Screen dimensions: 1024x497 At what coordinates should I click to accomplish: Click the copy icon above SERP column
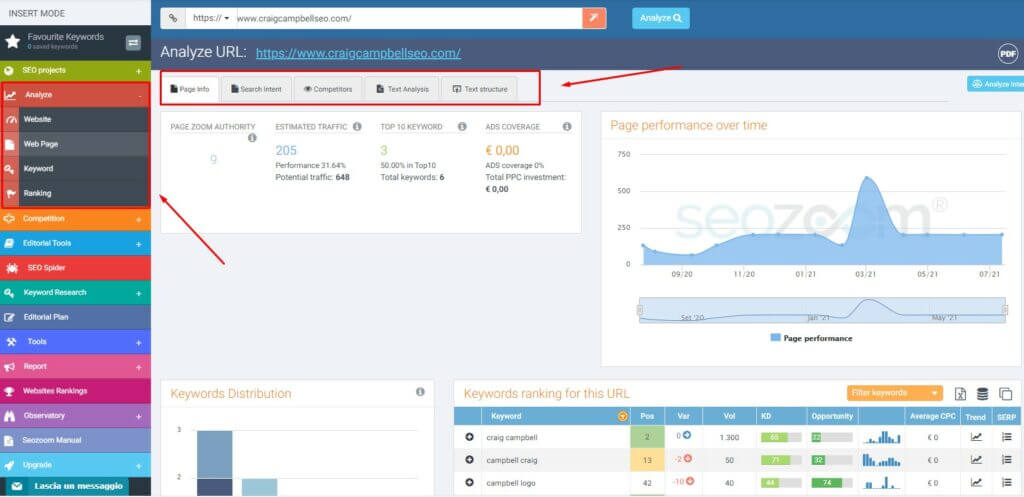point(1006,394)
